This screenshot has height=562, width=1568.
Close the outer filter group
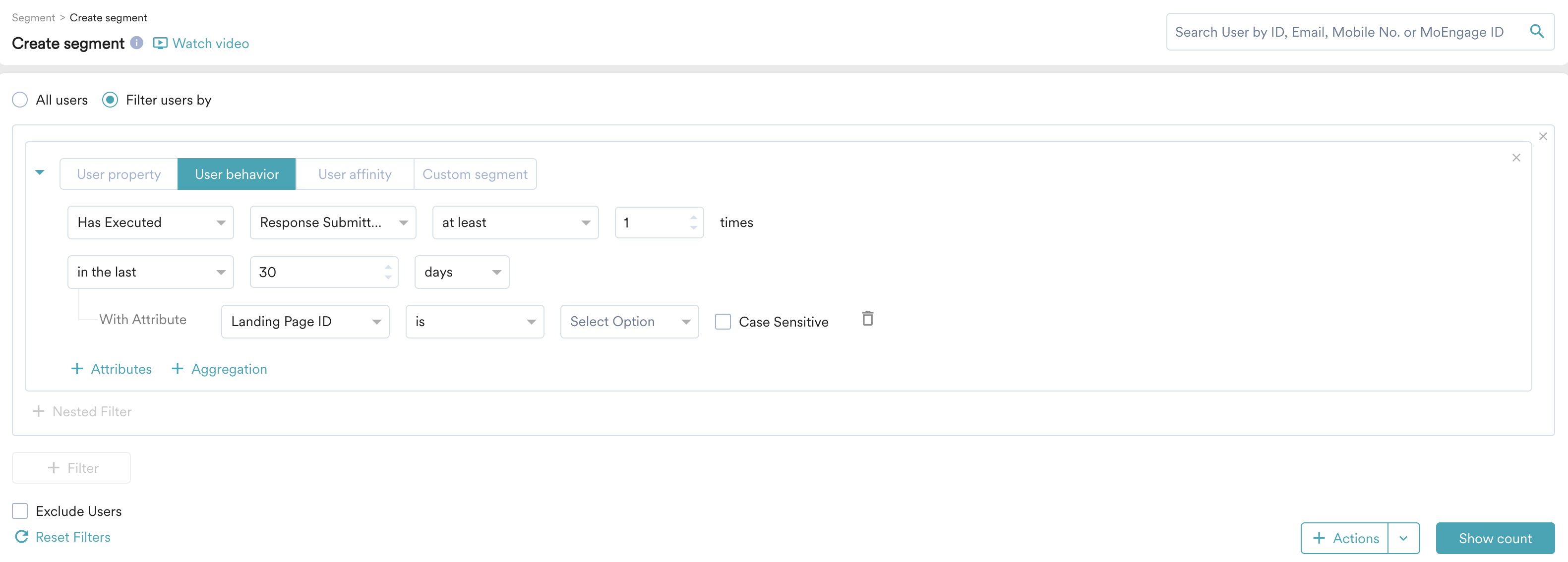pyautogui.click(x=1542, y=136)
